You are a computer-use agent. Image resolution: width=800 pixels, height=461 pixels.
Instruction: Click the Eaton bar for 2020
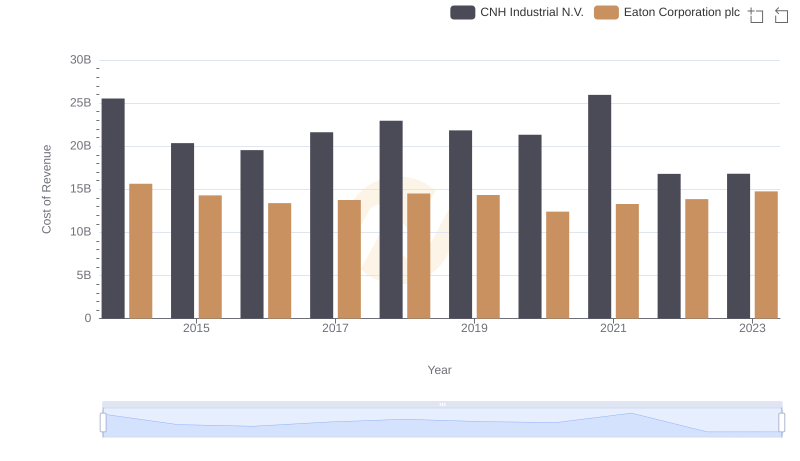558,265
